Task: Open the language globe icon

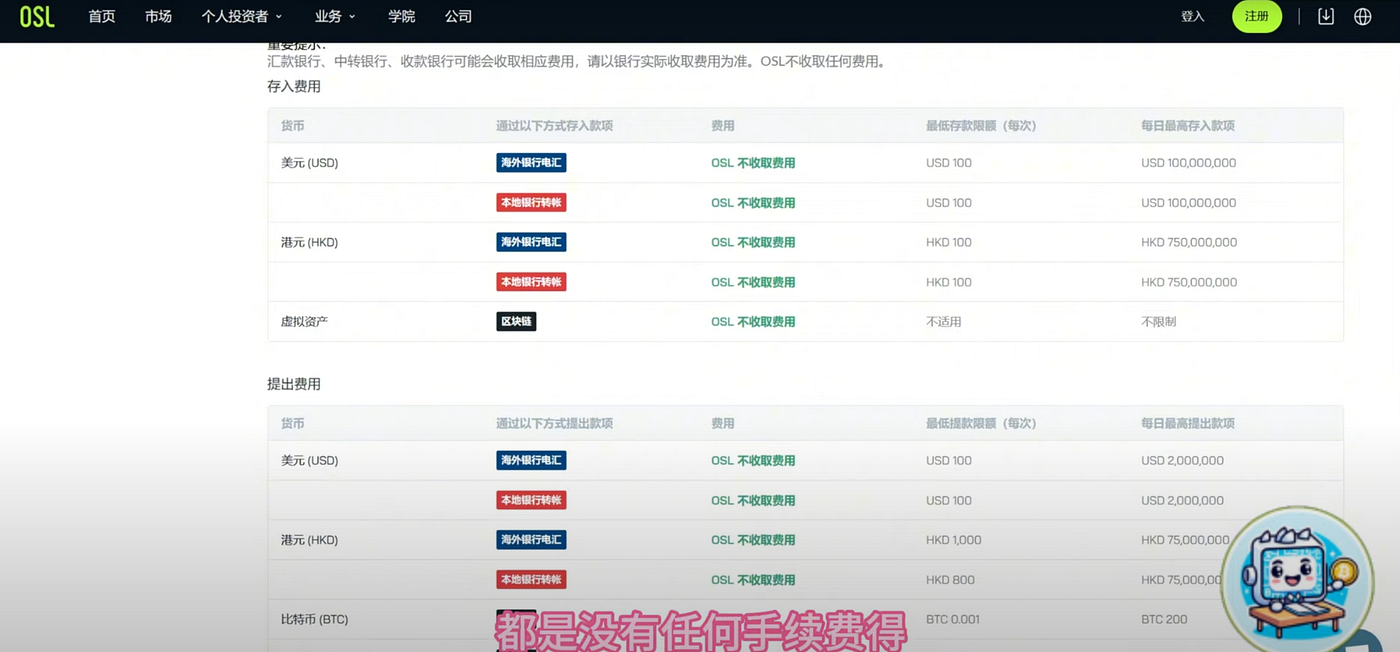Action: [x=1362, y=16]
